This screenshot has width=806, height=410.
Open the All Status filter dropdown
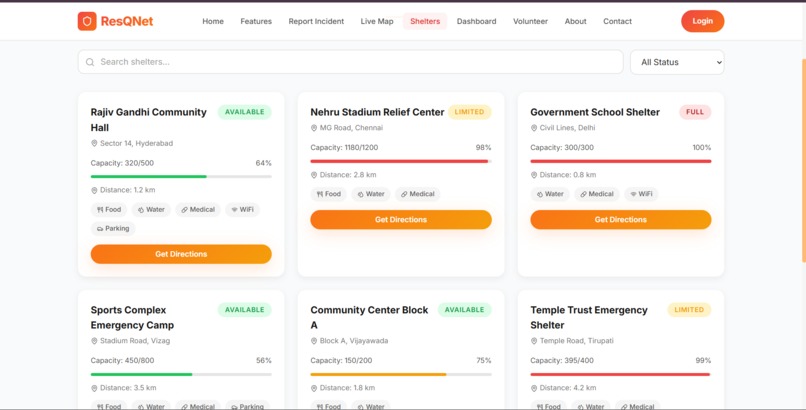(677, 62)
